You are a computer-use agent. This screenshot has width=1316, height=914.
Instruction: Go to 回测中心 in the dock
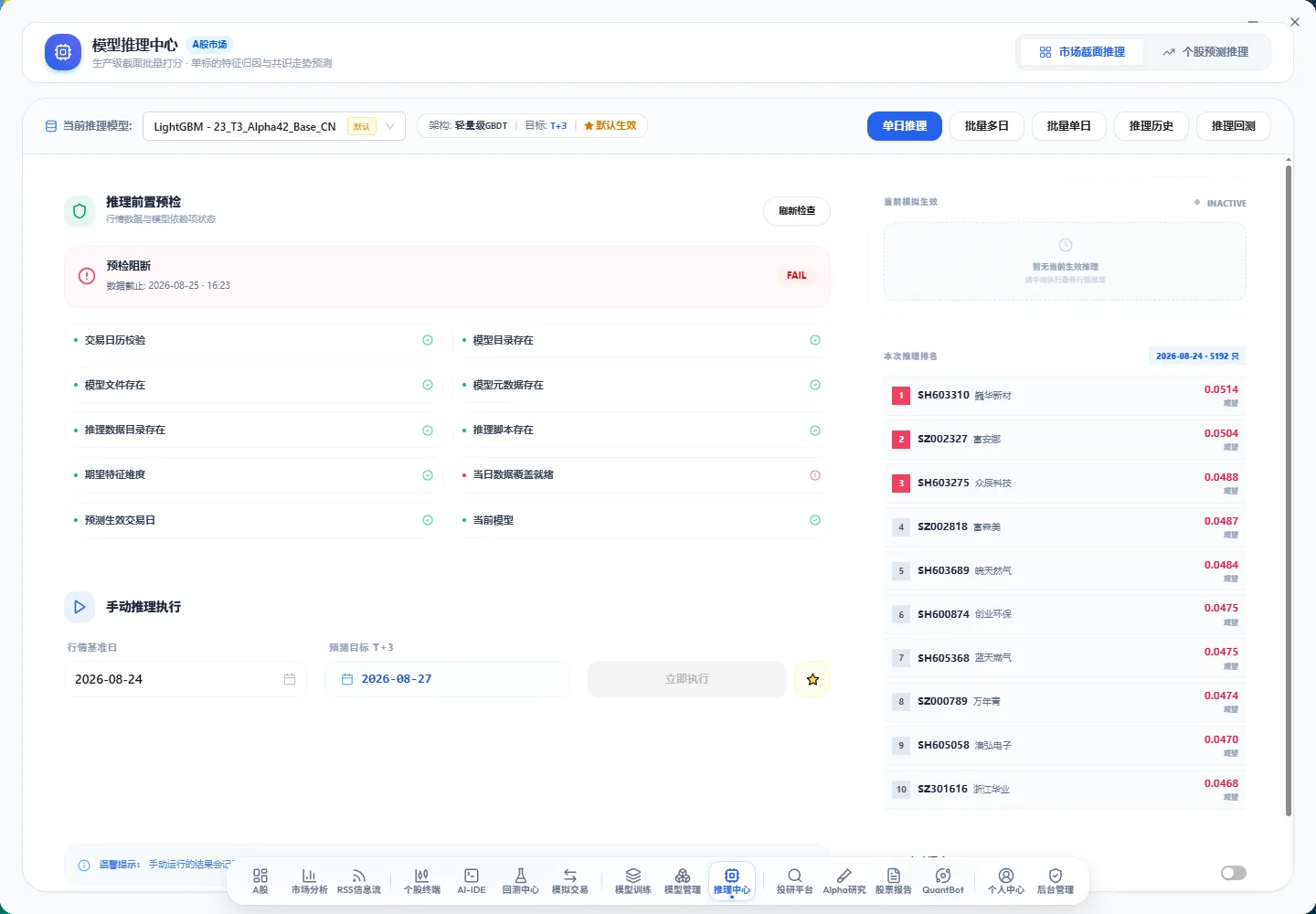point(521,881)
